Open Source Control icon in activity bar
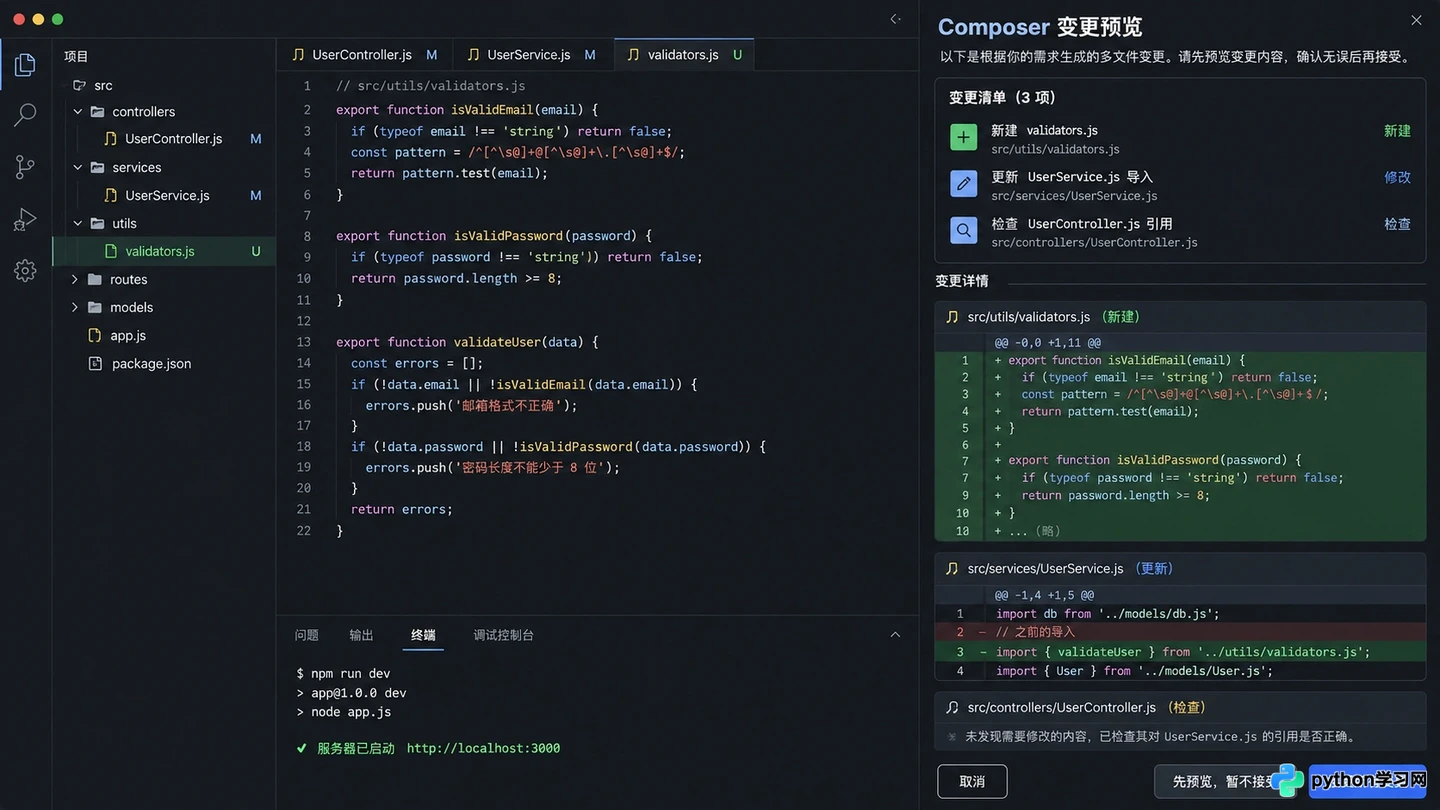Screen dimensions: 1440x810 point(25,167)
